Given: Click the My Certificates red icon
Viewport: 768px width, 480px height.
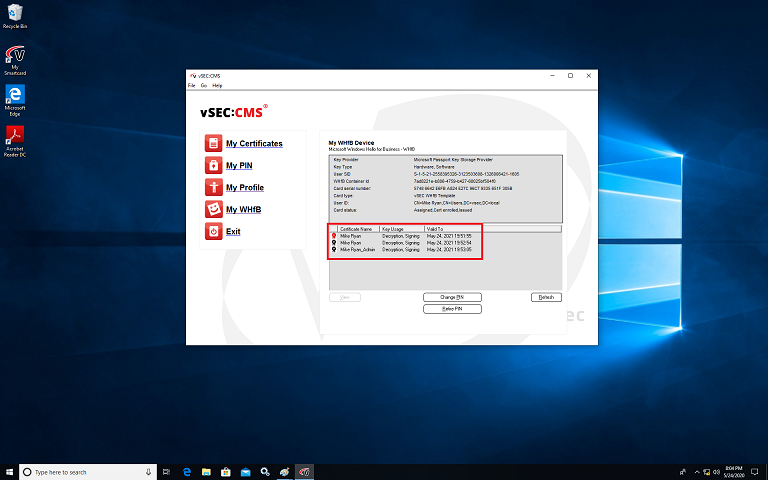Looking at the screenshot, I should (213, 143).
